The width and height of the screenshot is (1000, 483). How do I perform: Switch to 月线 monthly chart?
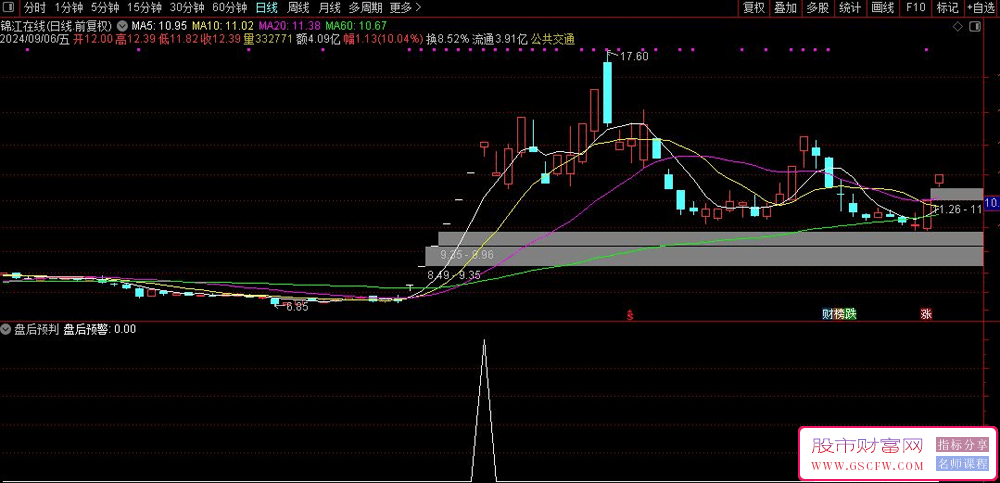point(329,8)
